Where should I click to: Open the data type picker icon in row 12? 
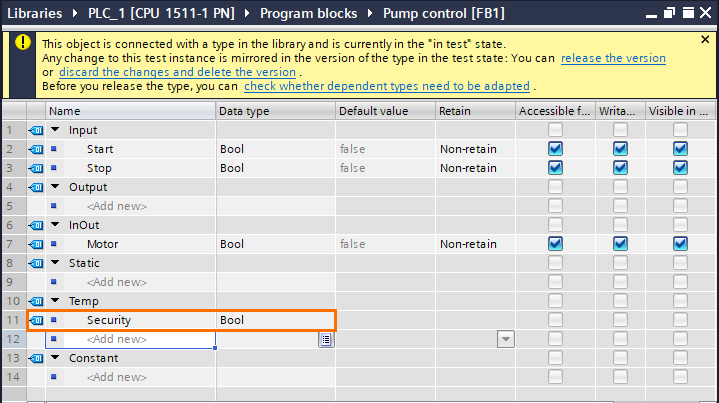tap(326, 339)
